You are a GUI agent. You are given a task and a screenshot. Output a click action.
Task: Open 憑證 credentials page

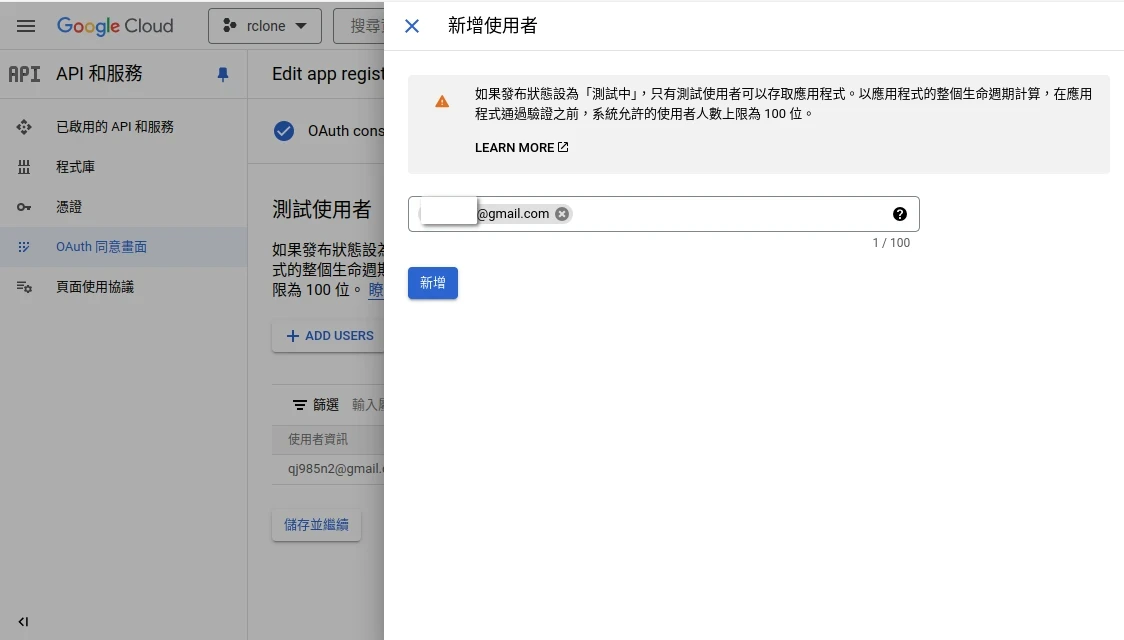point(69,207)
